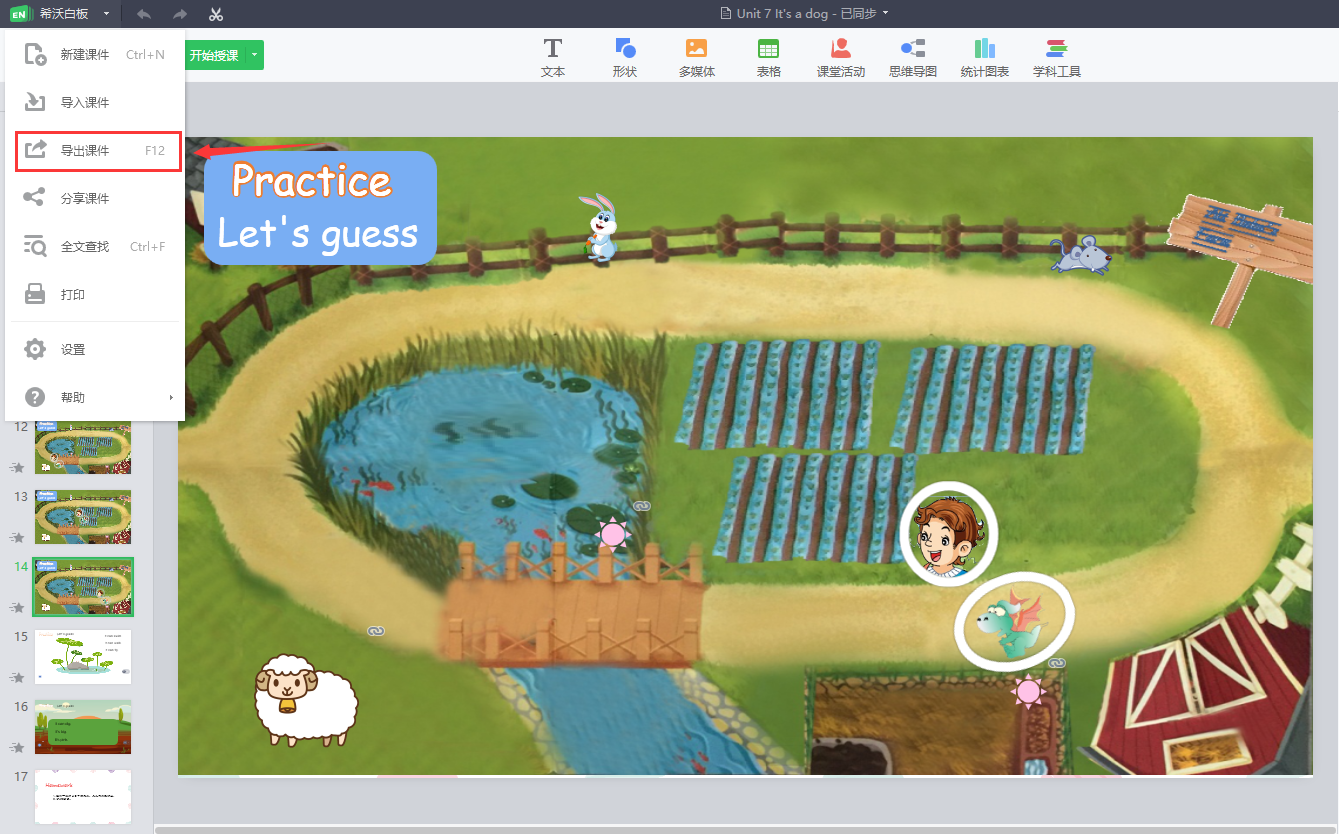Viewport: 1339px width, 834px height.
Task: Select the Shape (形状) tool
Action: (625, 57)
